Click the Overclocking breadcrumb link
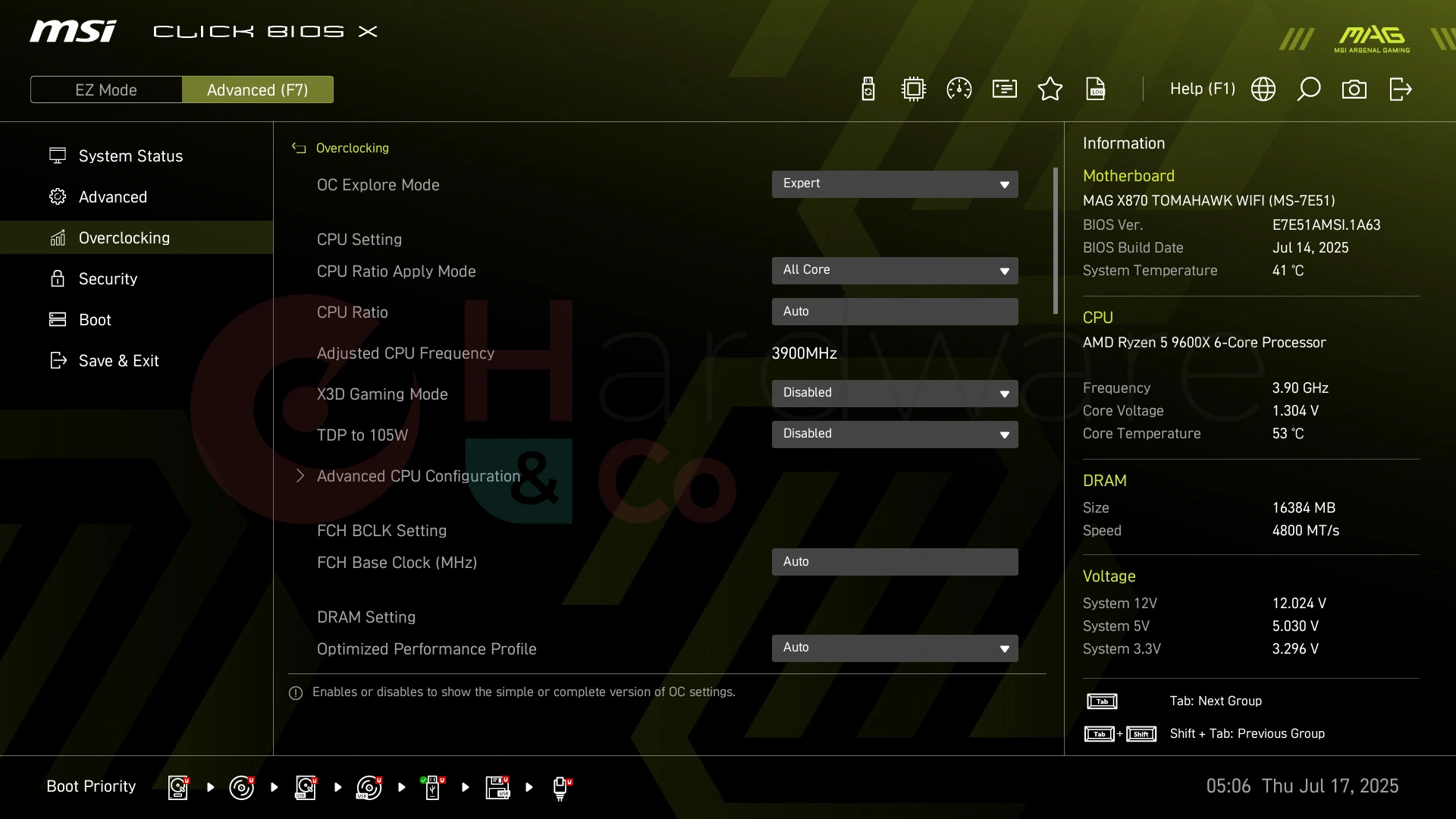The image size is (1456, 819). point(353,148)
